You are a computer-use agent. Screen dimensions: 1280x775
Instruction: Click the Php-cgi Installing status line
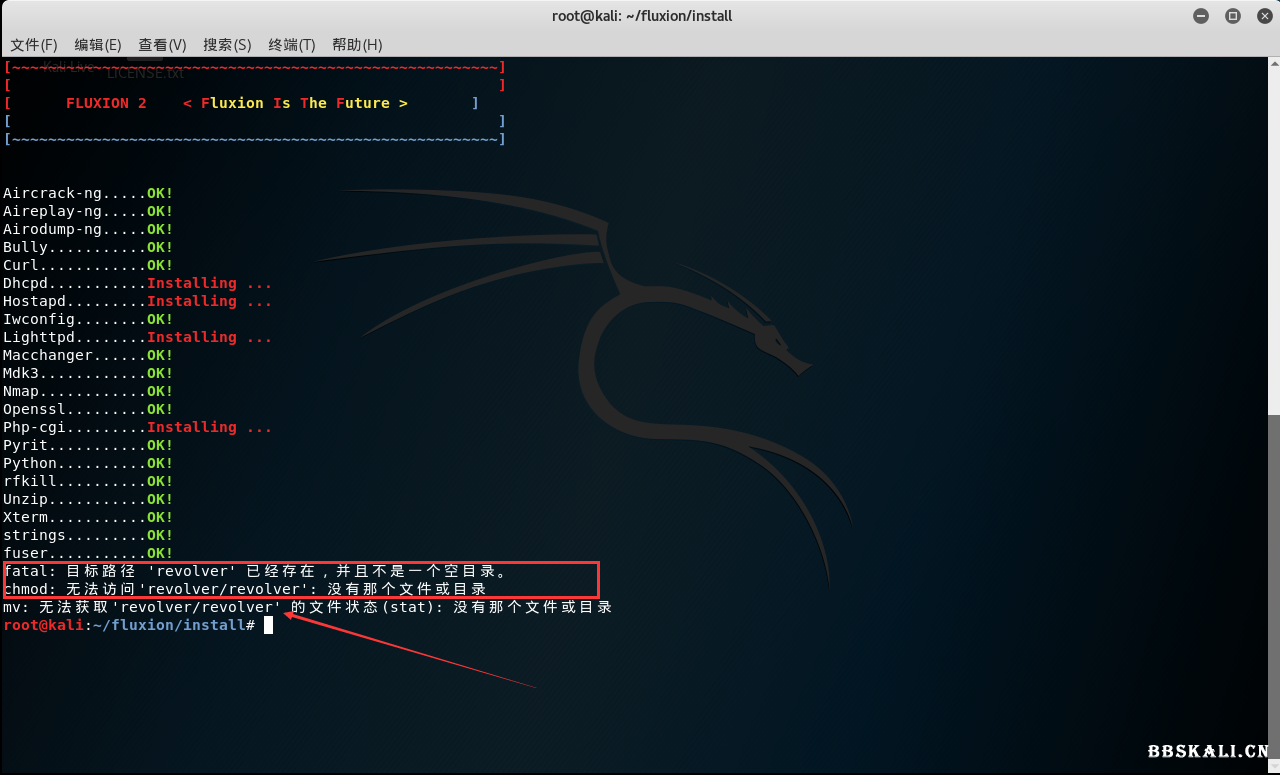pos(137,427)
